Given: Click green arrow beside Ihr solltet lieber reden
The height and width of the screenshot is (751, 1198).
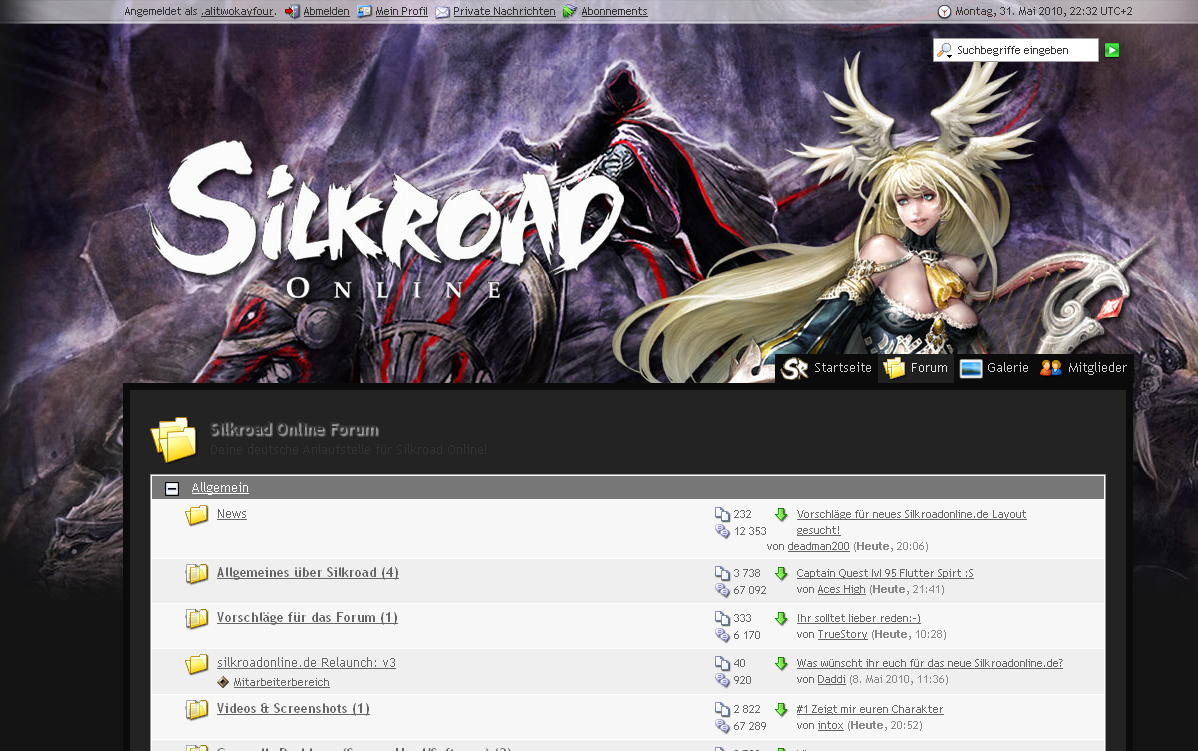Looking at the screenshot, I should [782, 618].
